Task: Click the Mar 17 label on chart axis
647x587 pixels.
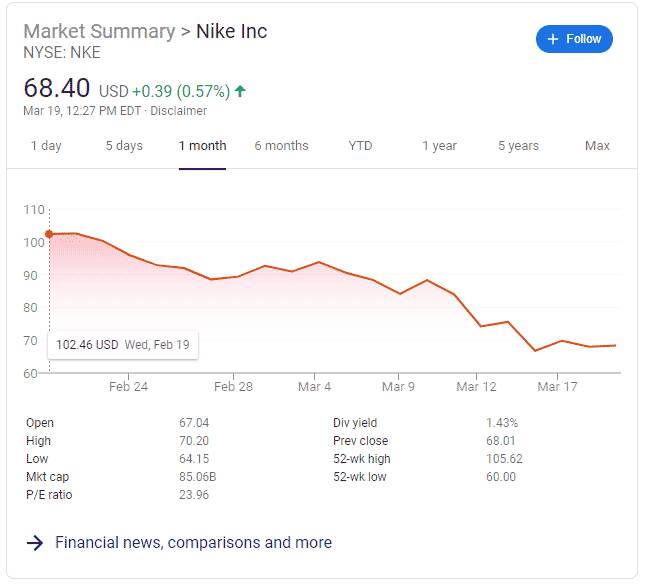Action: [x=557, y=386]
